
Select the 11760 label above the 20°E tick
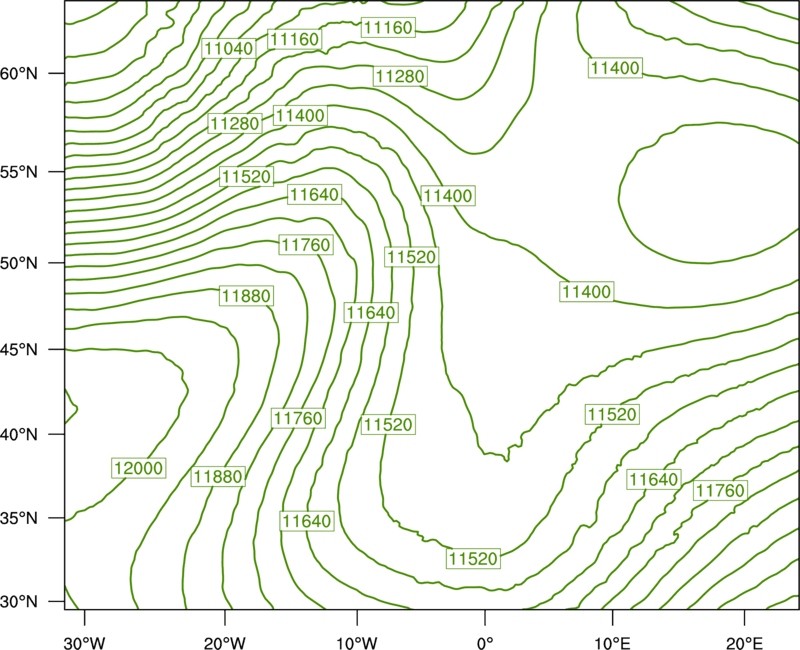(x=720, y=490)
